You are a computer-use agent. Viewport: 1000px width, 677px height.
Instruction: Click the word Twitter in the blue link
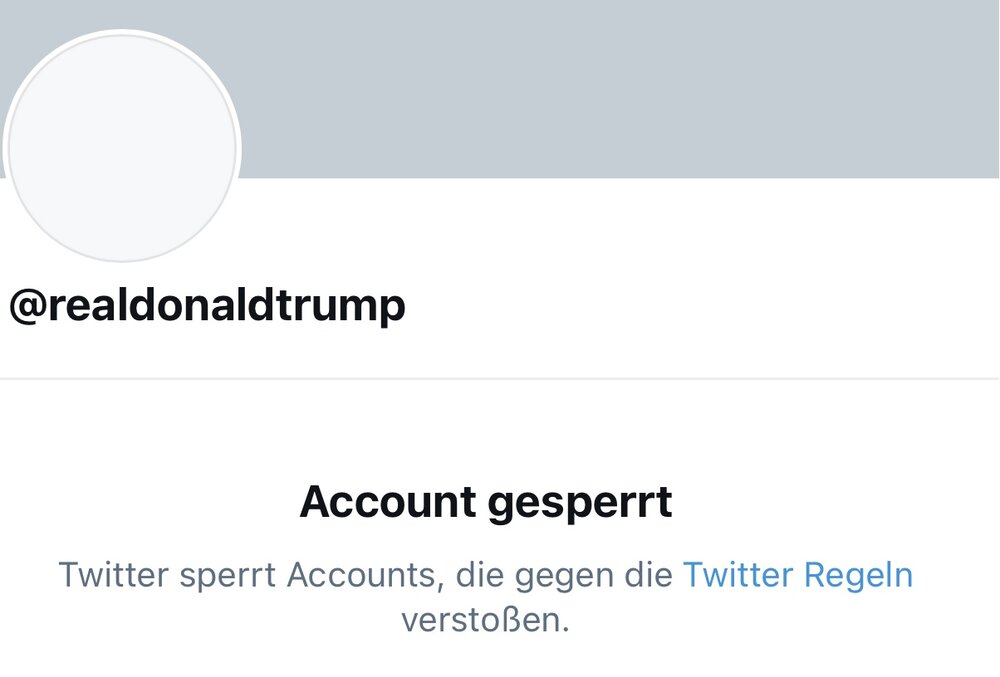pos(738,575)
